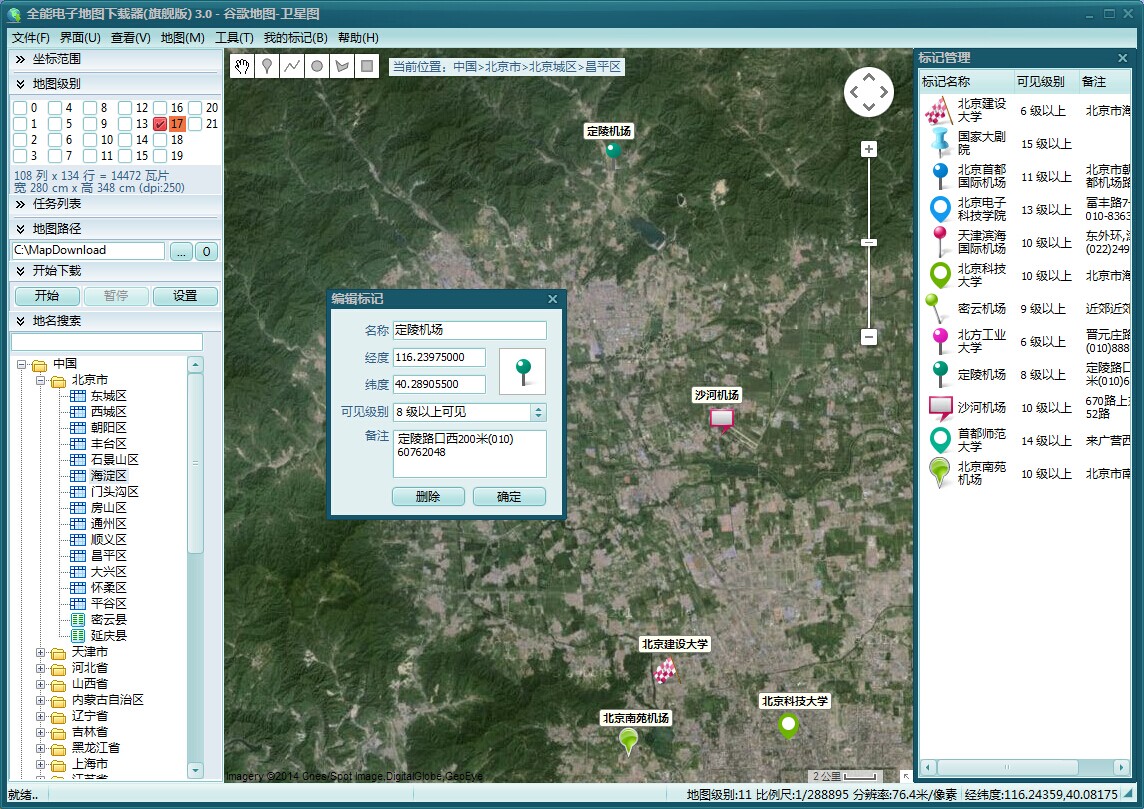Click the 地名搜索 search input field
Image resolution: width=1144 pixels, height=809 pixels.
coord(107,341)
